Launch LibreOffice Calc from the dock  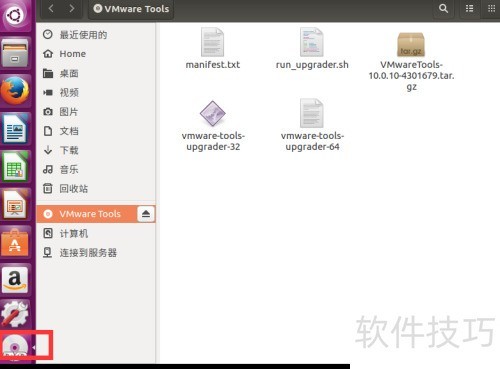(15, 166)
